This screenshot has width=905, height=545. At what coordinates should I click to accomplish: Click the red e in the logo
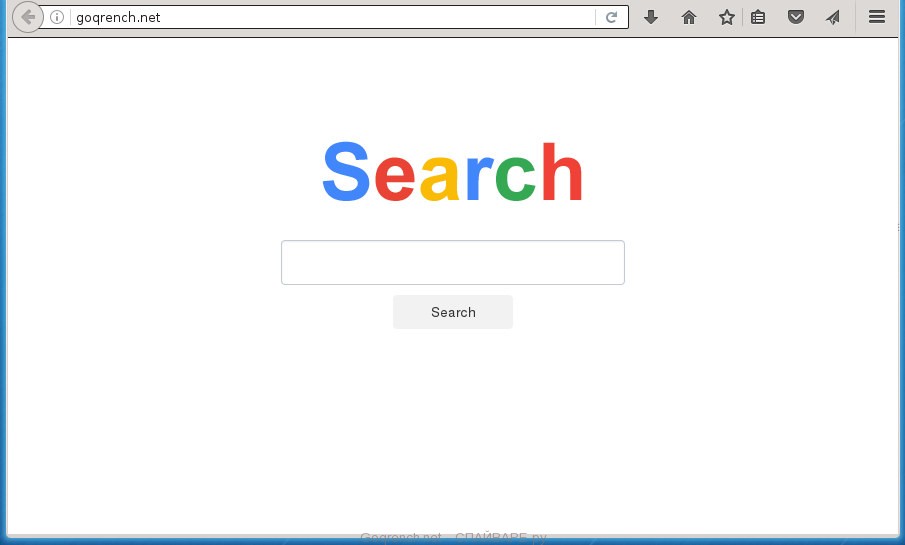(395, 178)
